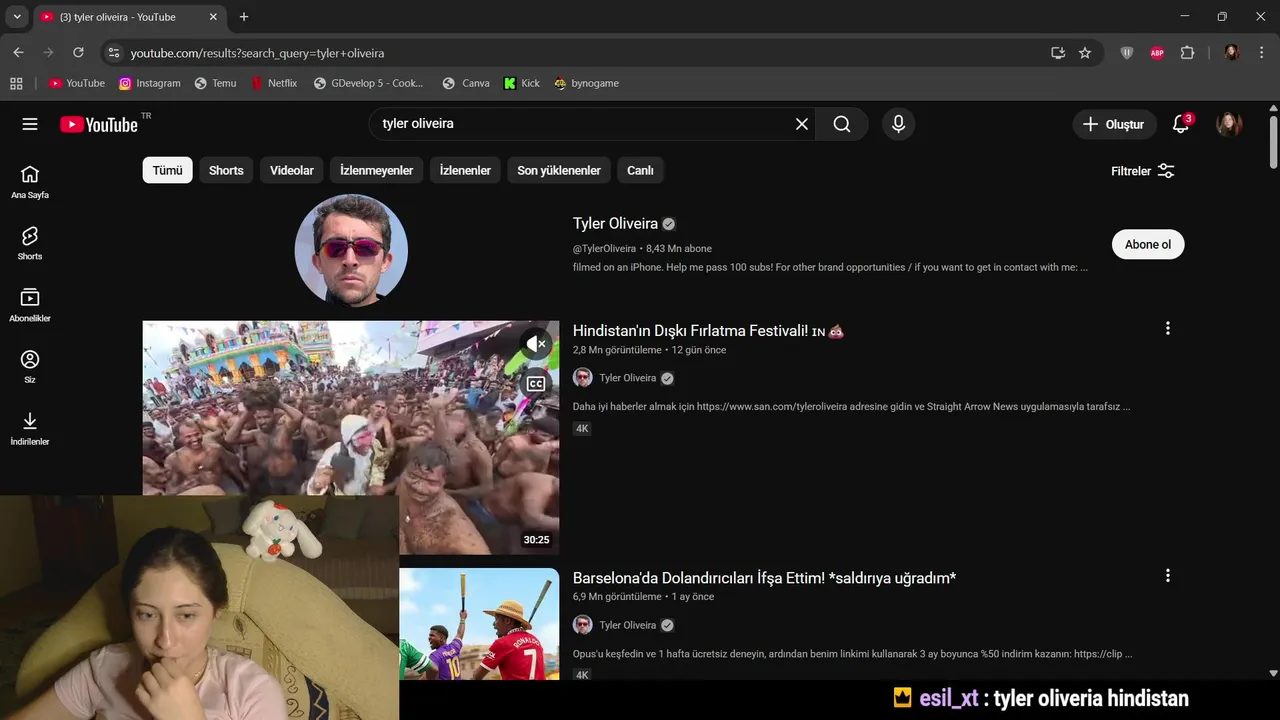Open the channel name under the Barselona video
This screenshot has height=720, width=1280.
627,625
